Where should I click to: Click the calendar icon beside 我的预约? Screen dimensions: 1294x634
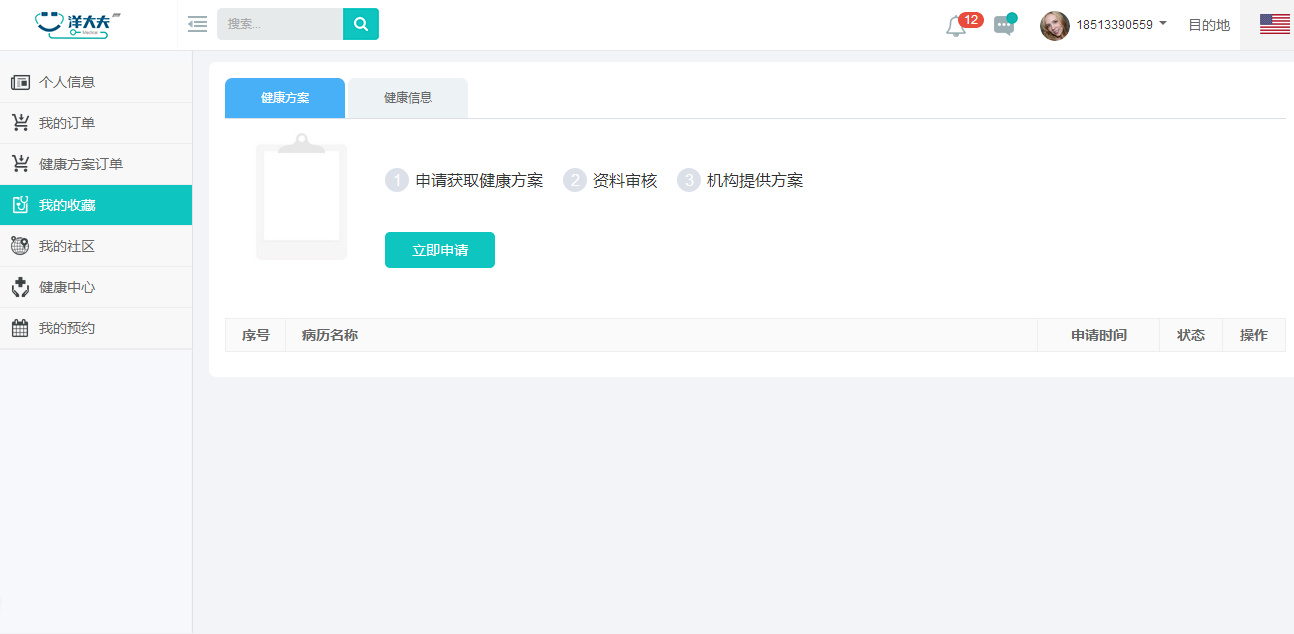pyautogui.click(x=20, y=328)
